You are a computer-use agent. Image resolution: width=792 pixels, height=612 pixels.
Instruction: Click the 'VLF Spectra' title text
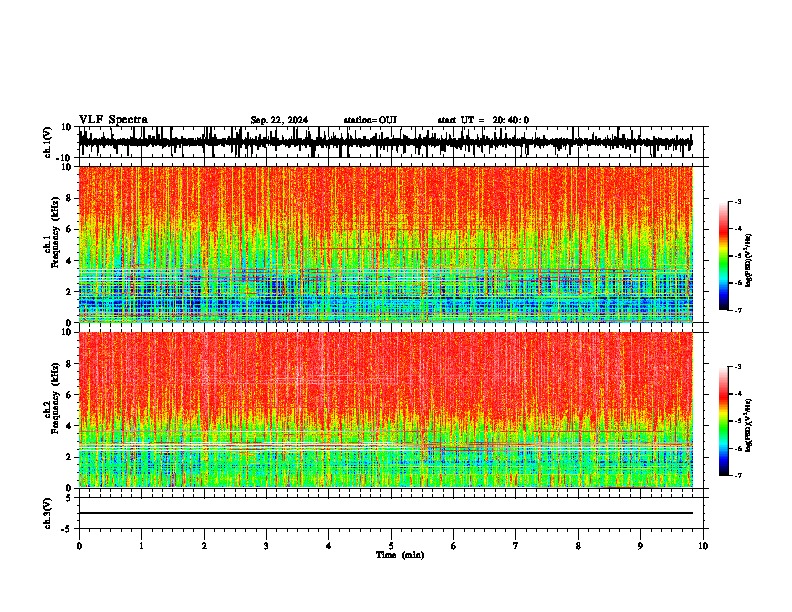(113, 120)
